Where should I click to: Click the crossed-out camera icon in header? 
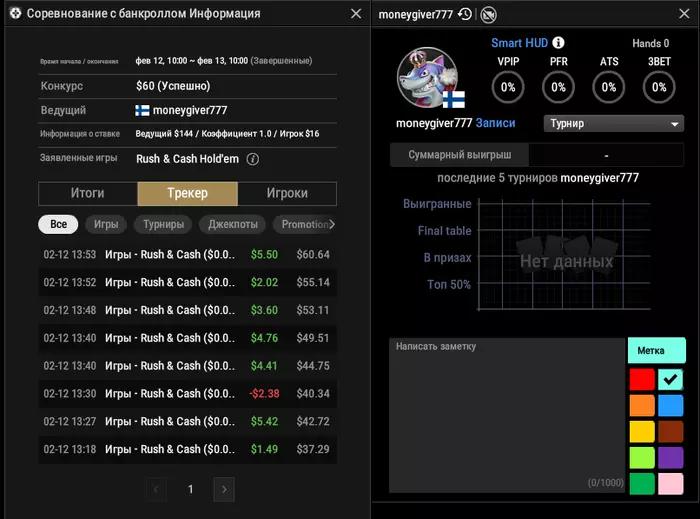click(x=488, y=15)
